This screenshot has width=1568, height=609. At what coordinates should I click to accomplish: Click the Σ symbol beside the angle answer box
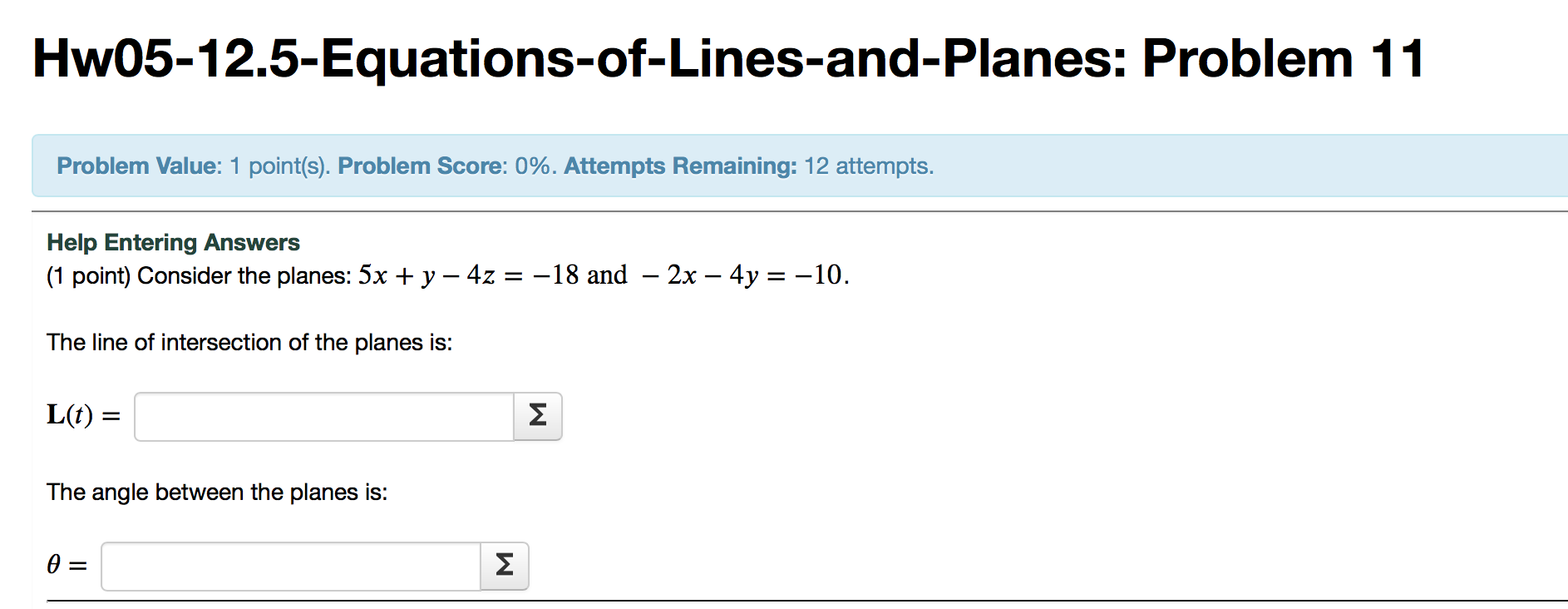pos(505,566)
